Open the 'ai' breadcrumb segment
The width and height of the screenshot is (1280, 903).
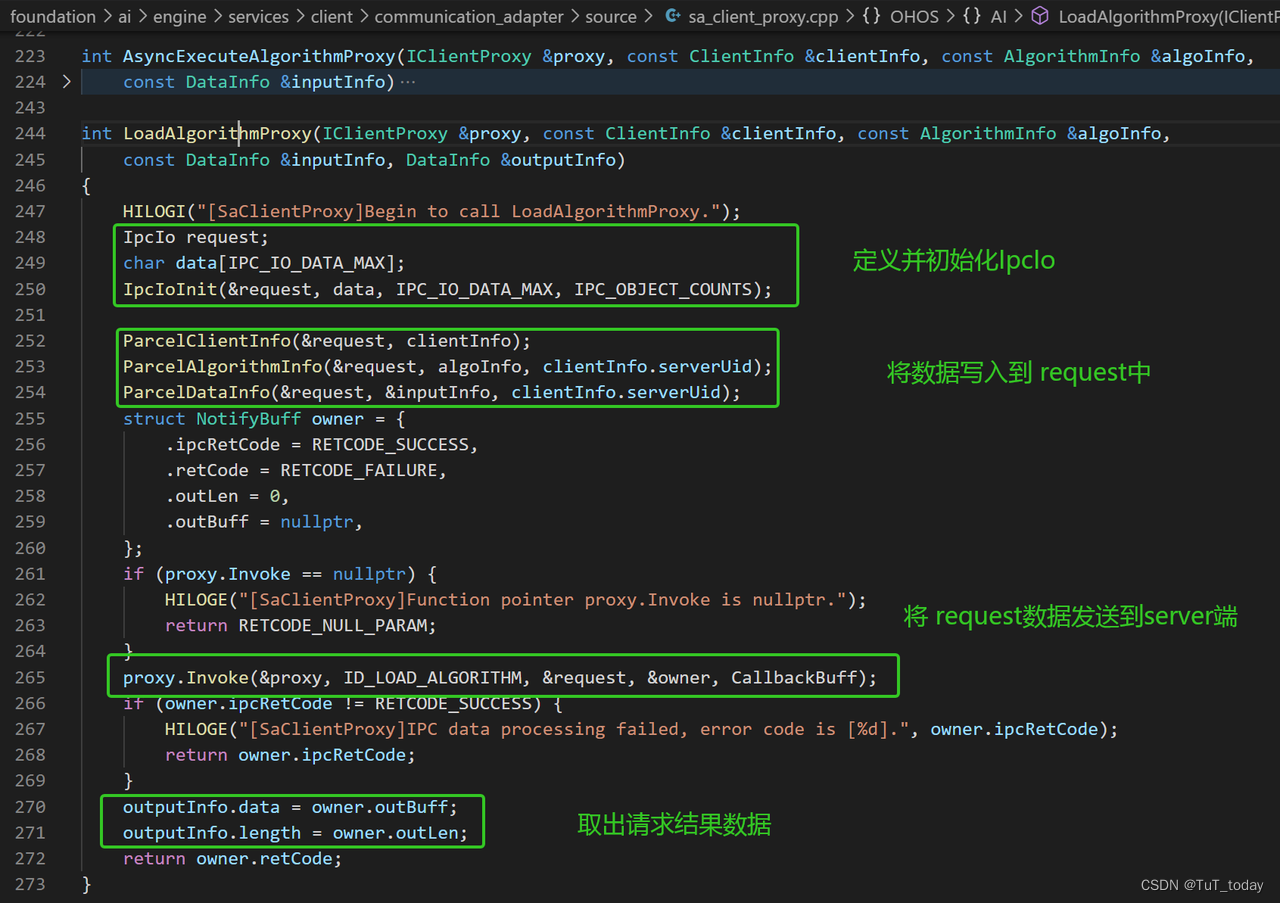click(x=124, y=16)
